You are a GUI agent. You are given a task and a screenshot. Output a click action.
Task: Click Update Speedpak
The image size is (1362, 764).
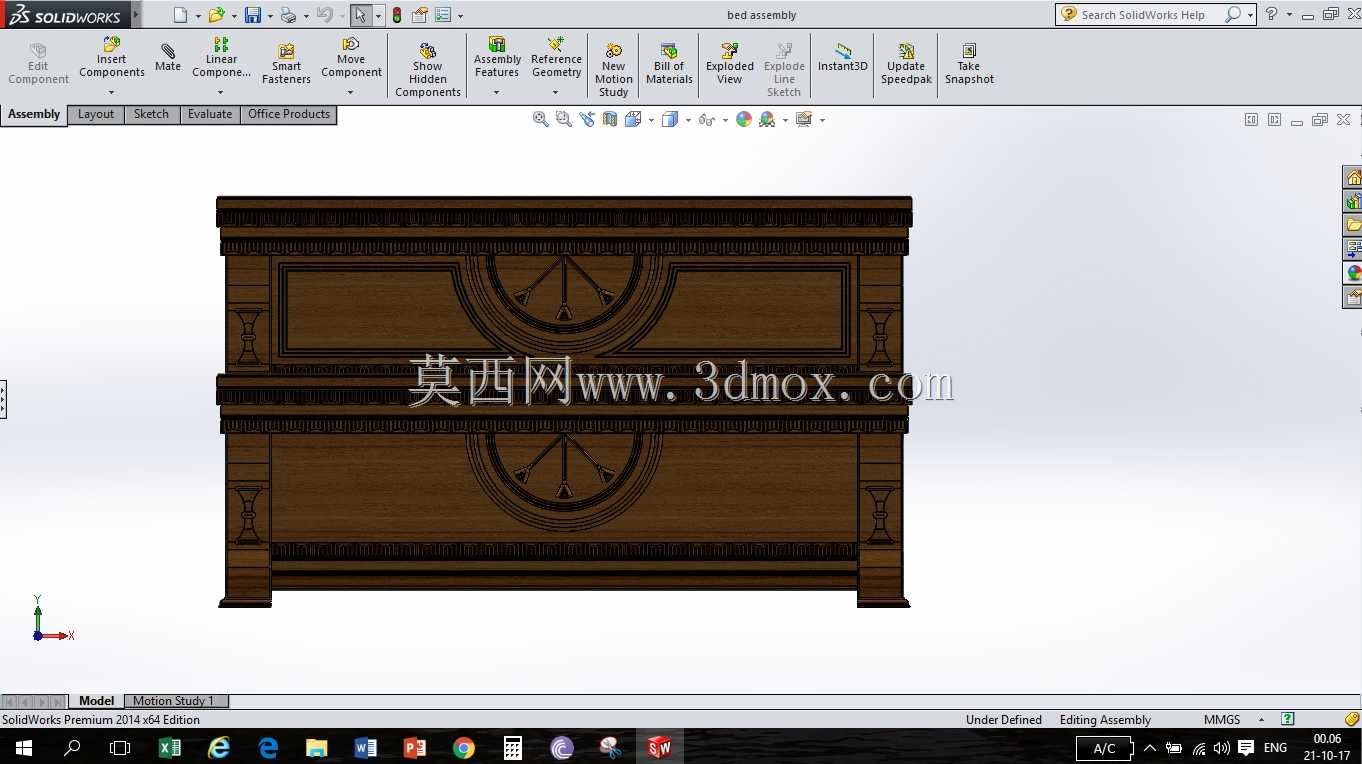tap(906, 64)
